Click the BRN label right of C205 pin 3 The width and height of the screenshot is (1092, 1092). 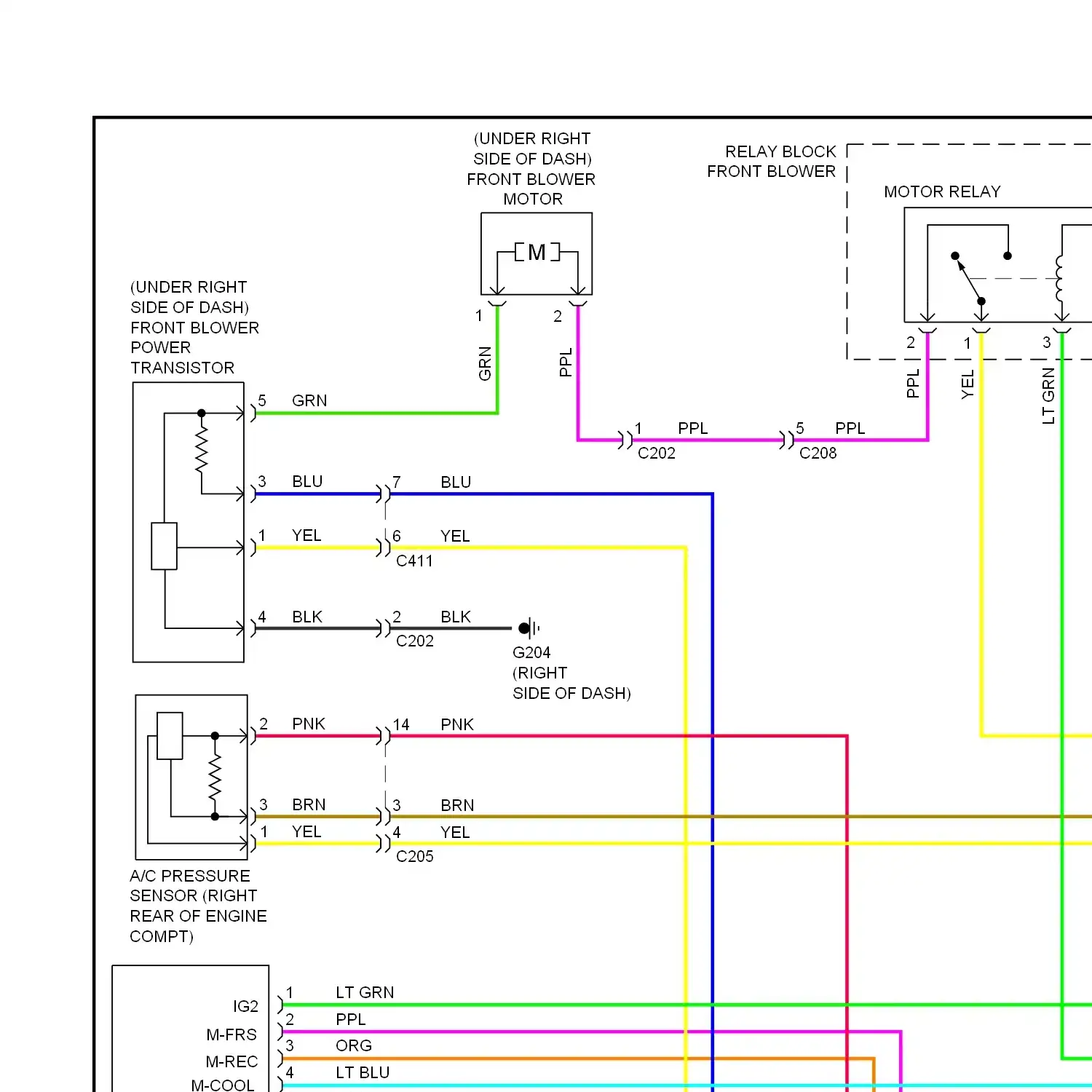coord(457,805)
